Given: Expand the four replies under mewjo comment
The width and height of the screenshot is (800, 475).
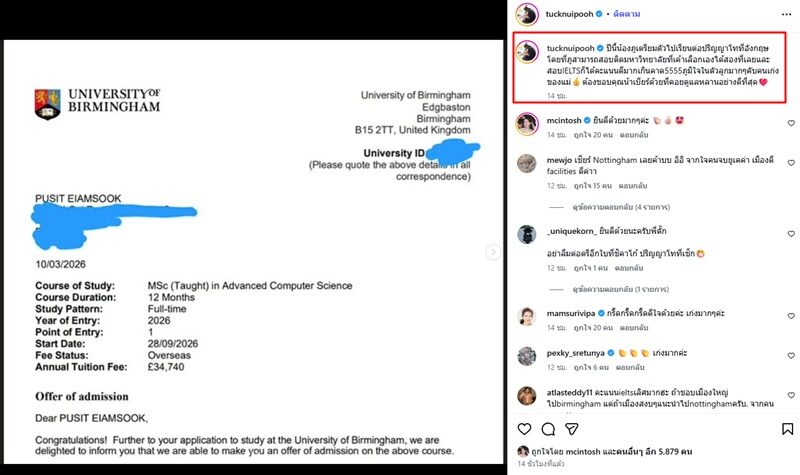Looking at the screenshot, I should pos(621,207).
